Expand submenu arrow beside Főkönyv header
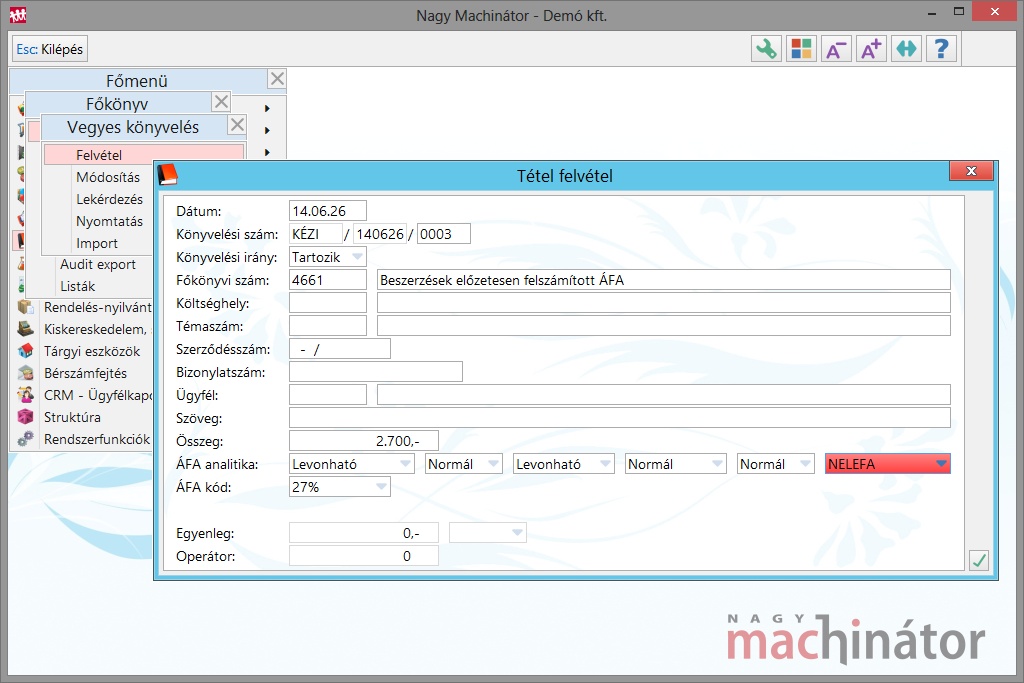 267,108
